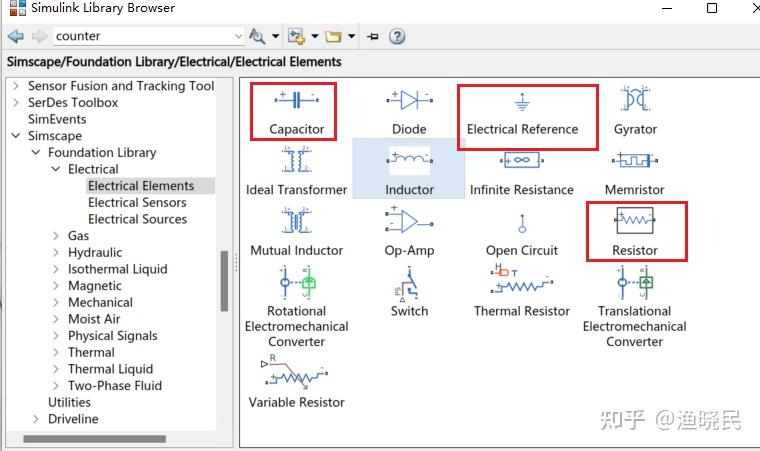Collapse the Foundation Library node
The width and height of the screenshot is (760, 451).
pos(36,152)
